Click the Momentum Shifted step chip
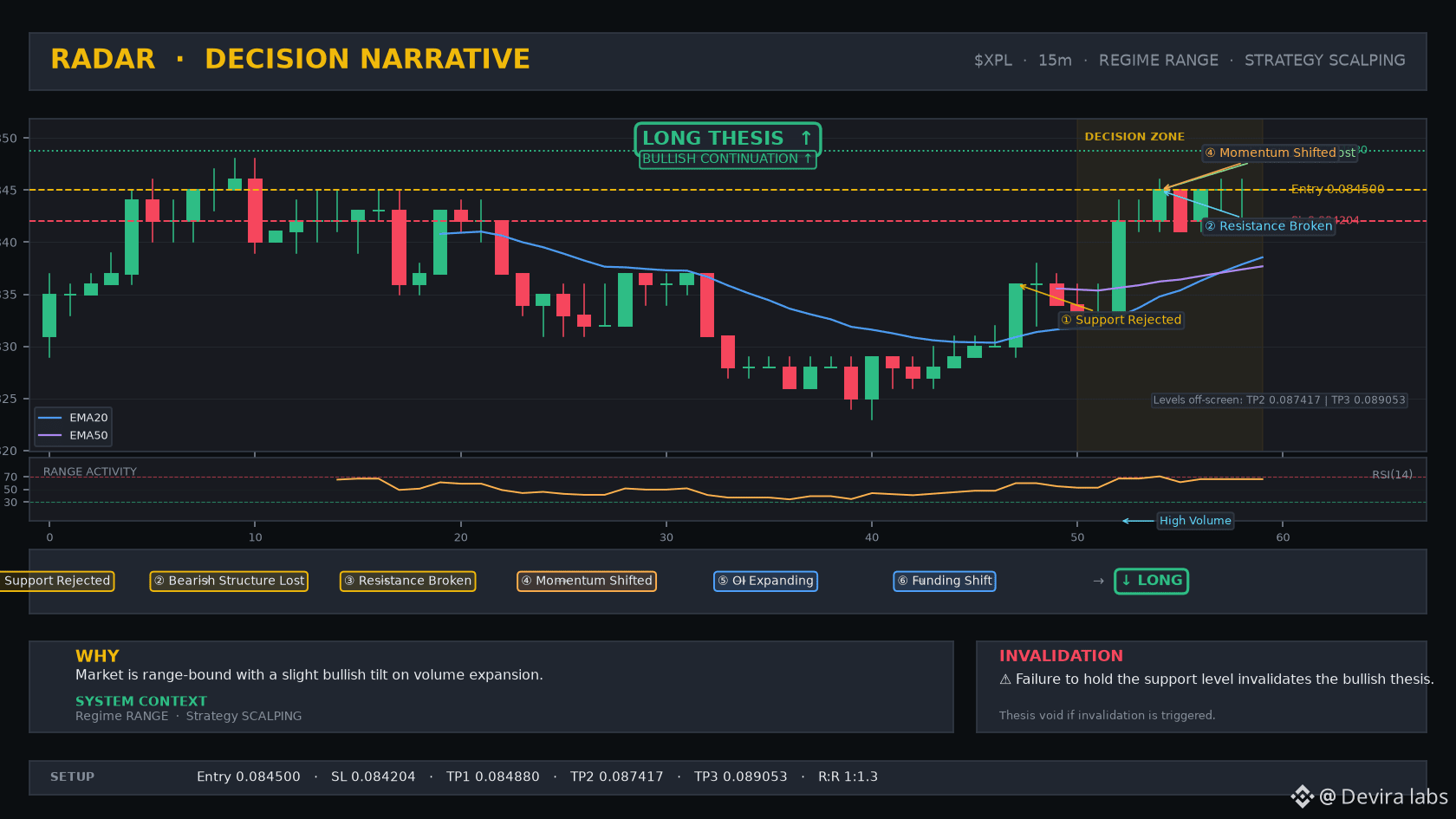The width and height of the screenshot is (1456, 819). [x=587, y=581]
